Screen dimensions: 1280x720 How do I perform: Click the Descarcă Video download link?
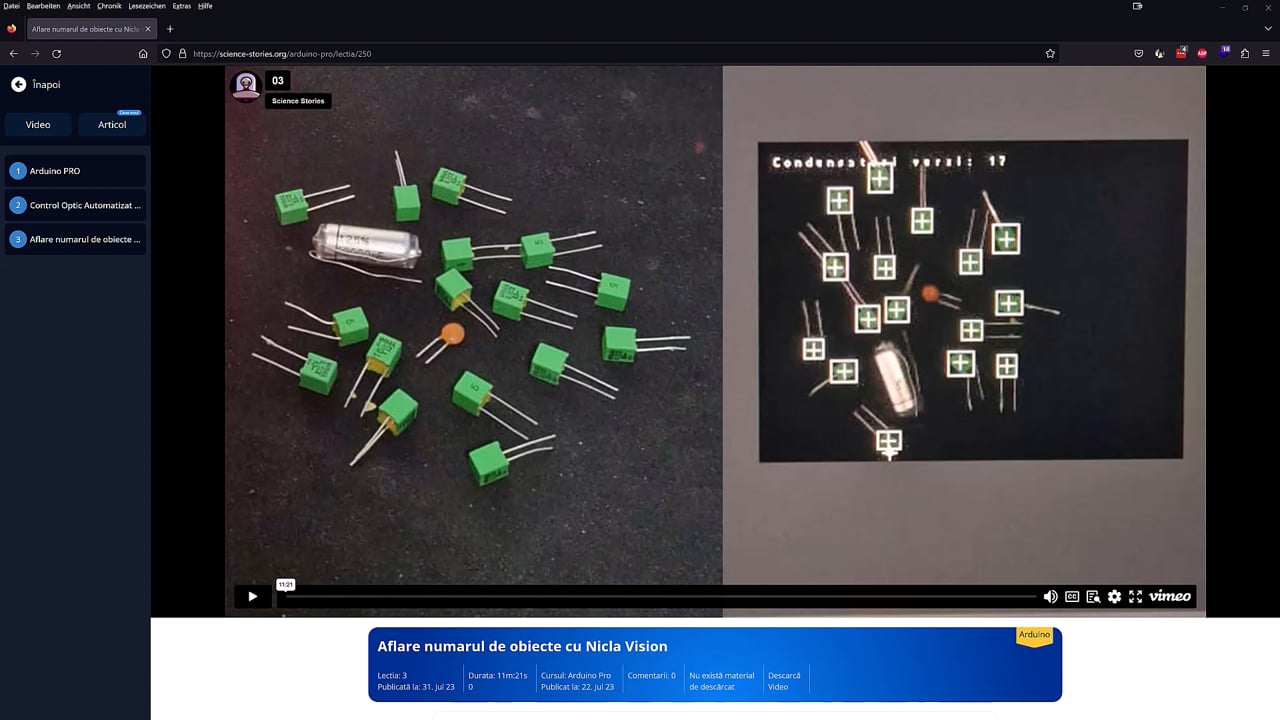pos(784,681)
